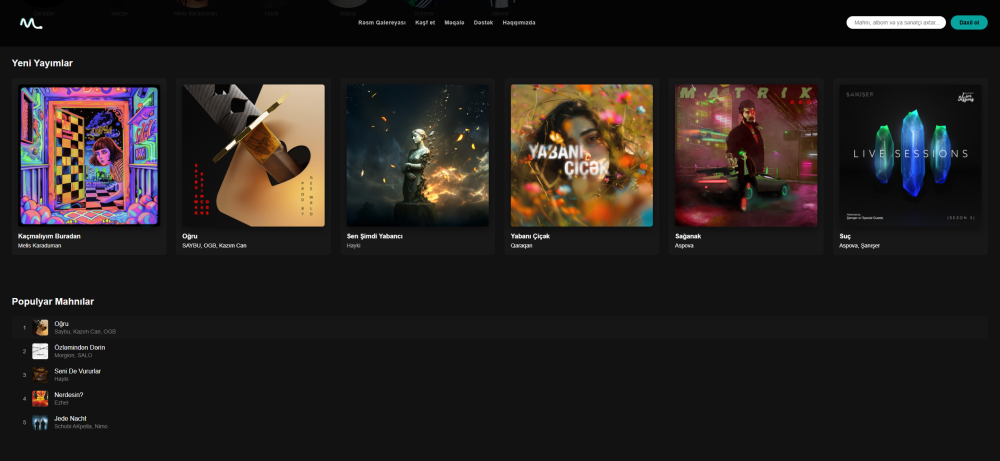This screenshot has height=461, width=1000.
Task: Click the Yeni Yayımlar section heading
Action: (x=42, y=63)
